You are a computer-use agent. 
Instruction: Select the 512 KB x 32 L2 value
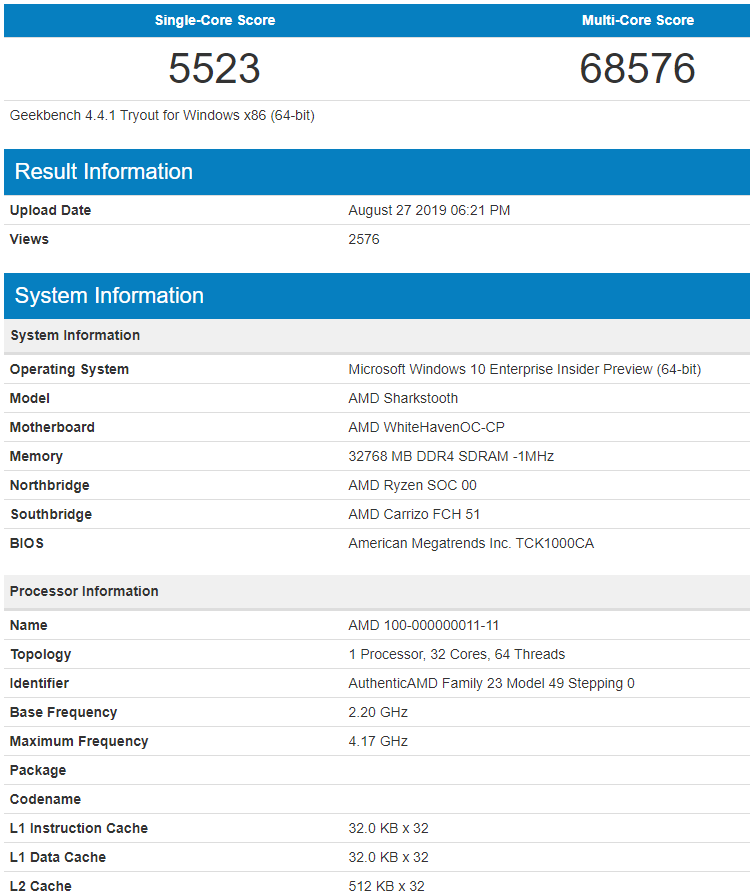pos(386,886)
